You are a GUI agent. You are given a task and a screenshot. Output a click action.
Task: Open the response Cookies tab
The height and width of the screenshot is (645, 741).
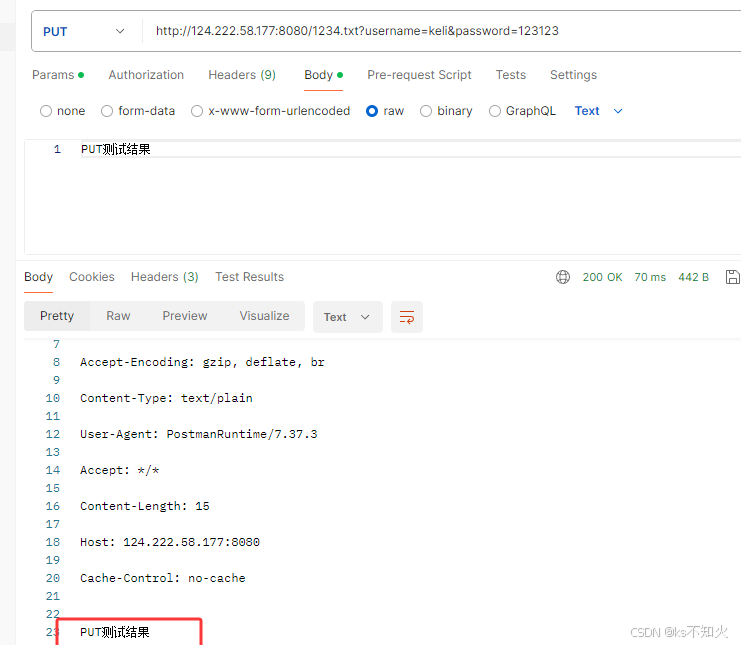click(x=92, y=277)
